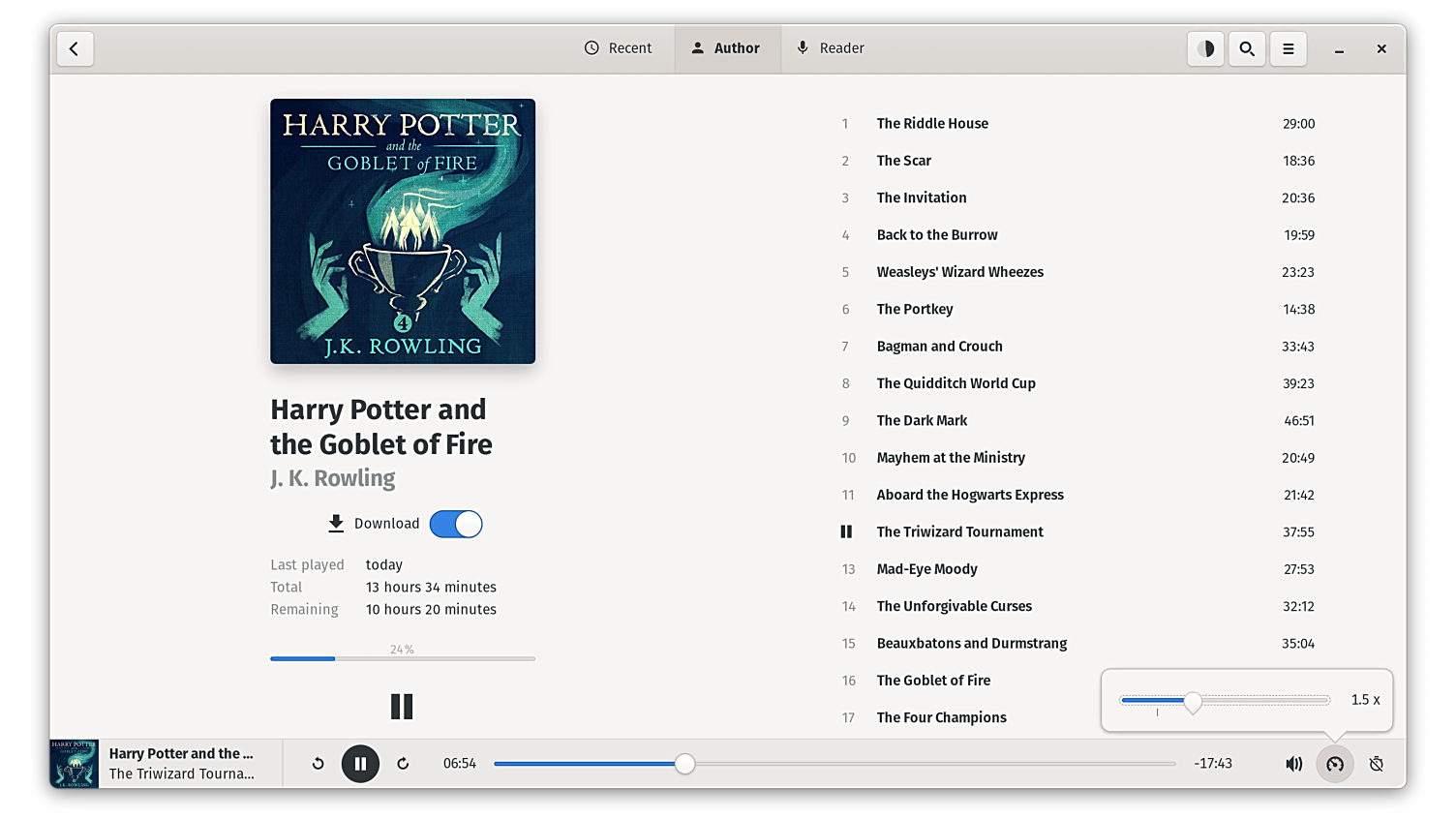The image size is (1456, 819).
Task: Click the playback speed slider handle
Action: pyautogui.click(x=1193, y=702)
